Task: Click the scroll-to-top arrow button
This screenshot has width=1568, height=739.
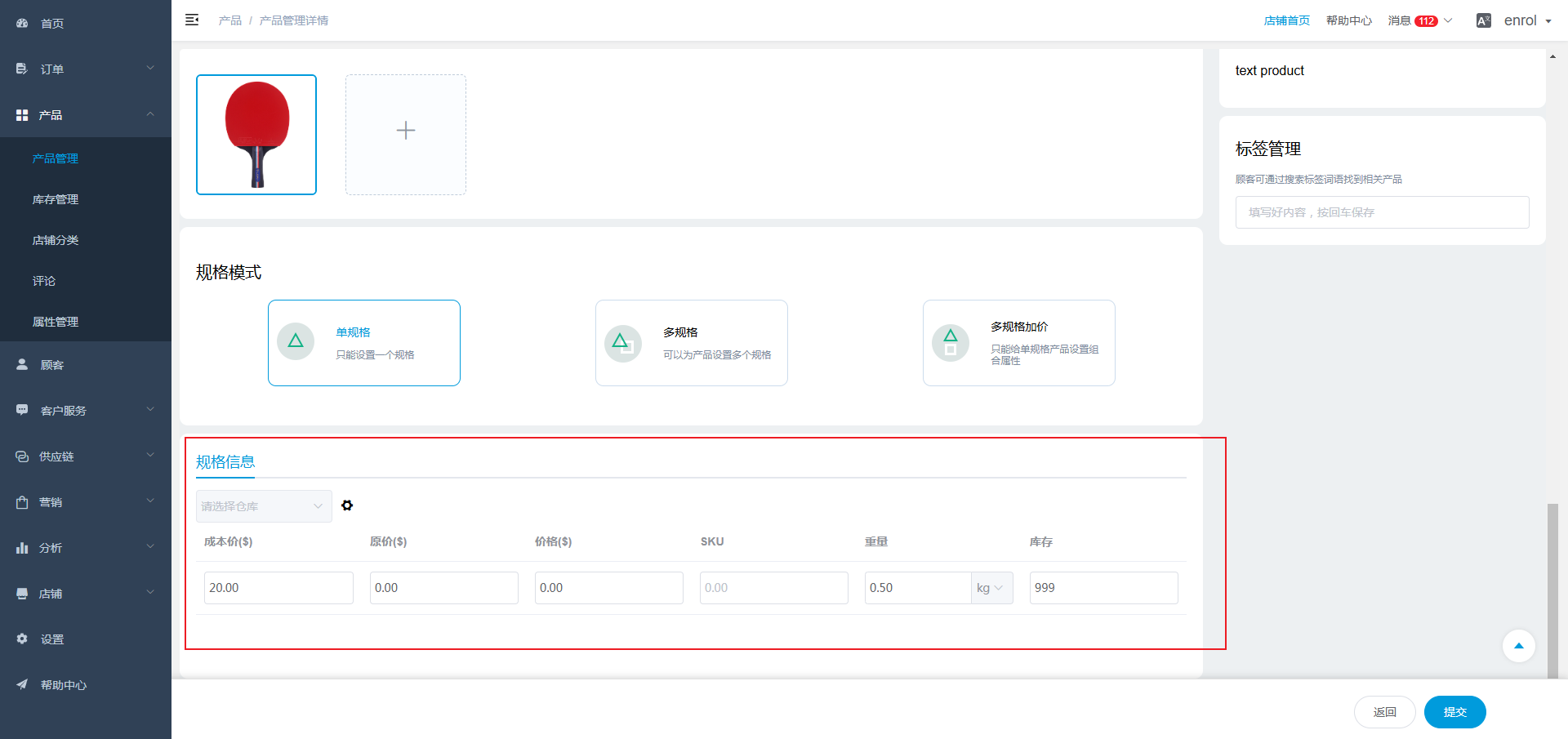Action: (x=1518, y=646)
